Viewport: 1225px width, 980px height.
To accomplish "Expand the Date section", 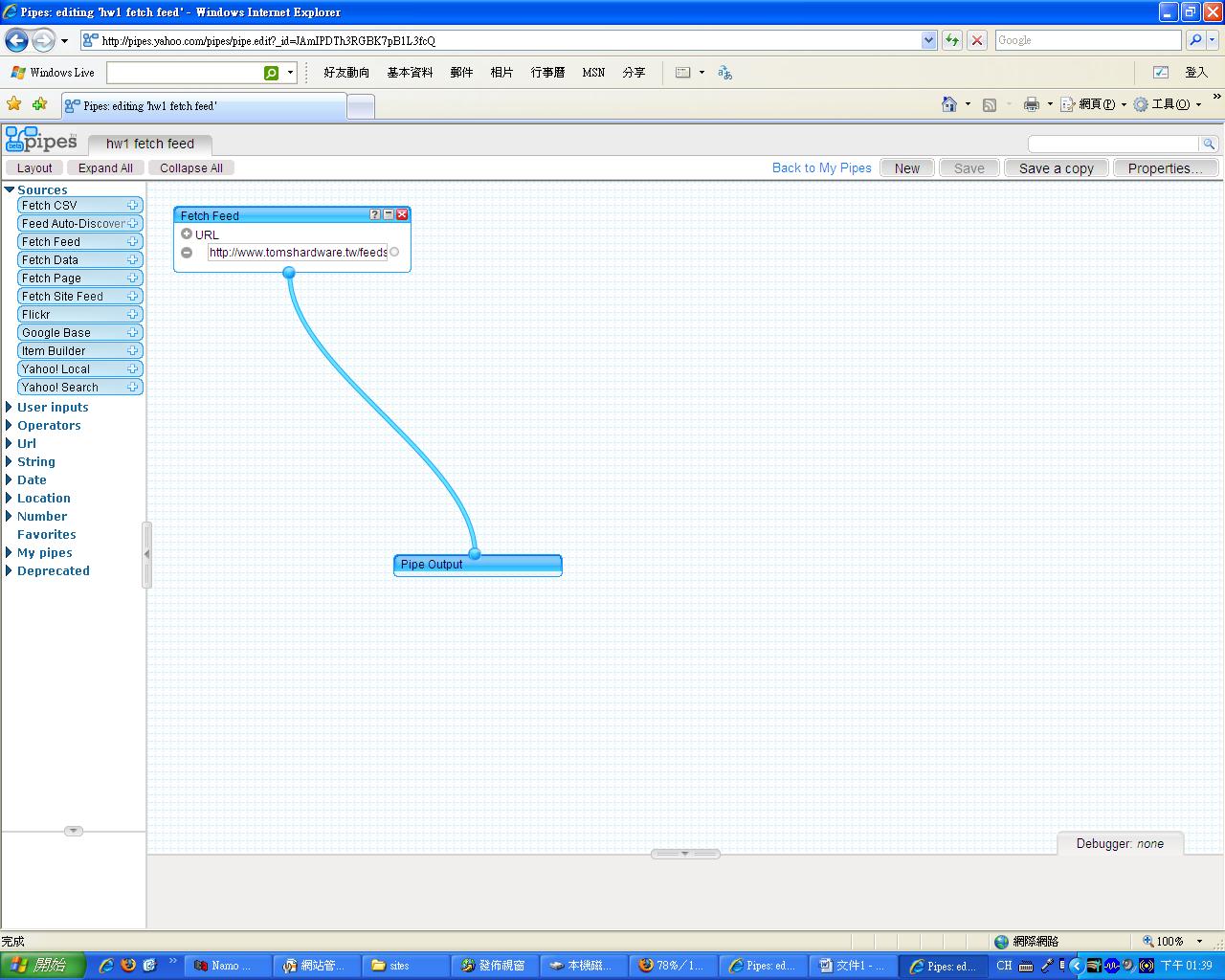I will tap(10, 479).
